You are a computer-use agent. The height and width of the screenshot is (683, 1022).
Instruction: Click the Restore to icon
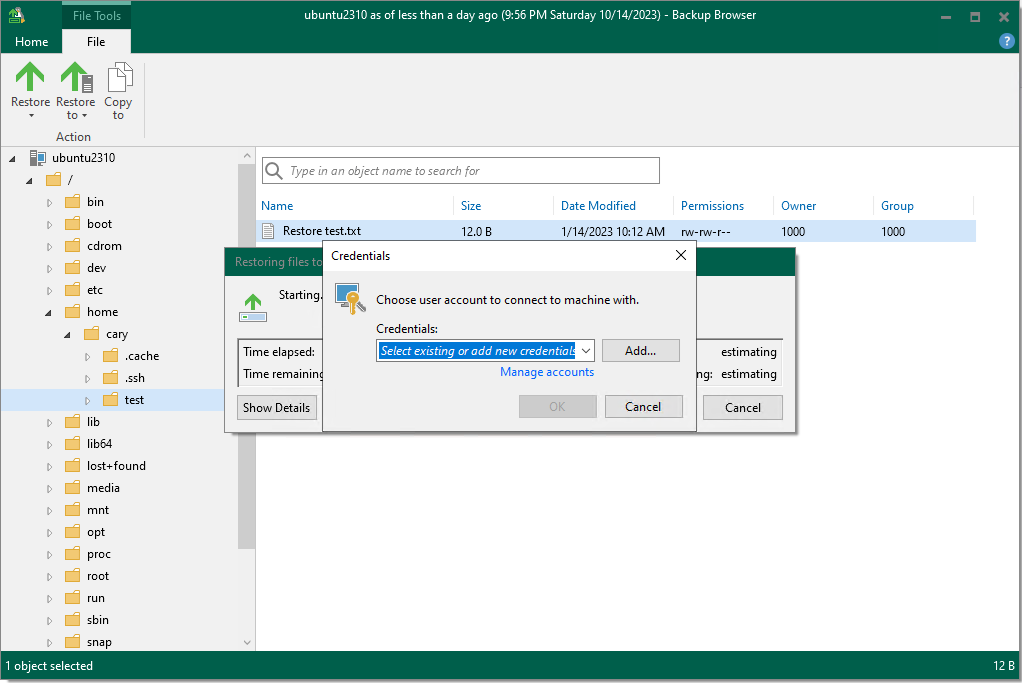pos(74,78)
